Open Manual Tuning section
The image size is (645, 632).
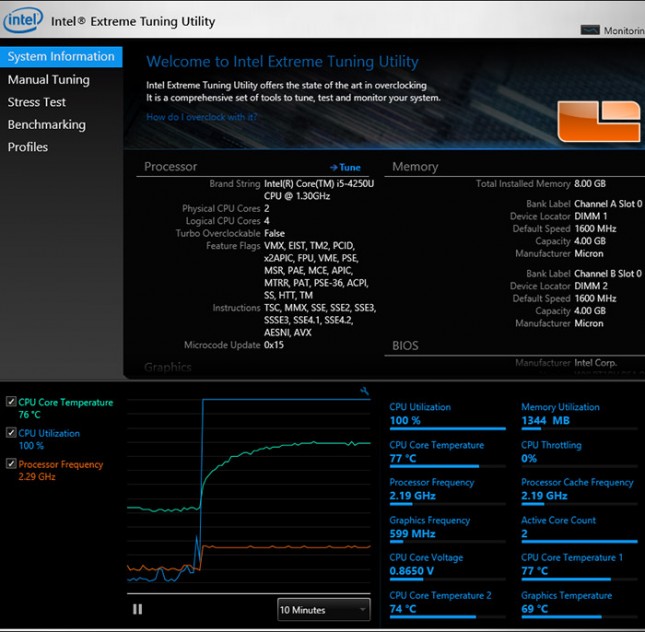coord(49,79)
